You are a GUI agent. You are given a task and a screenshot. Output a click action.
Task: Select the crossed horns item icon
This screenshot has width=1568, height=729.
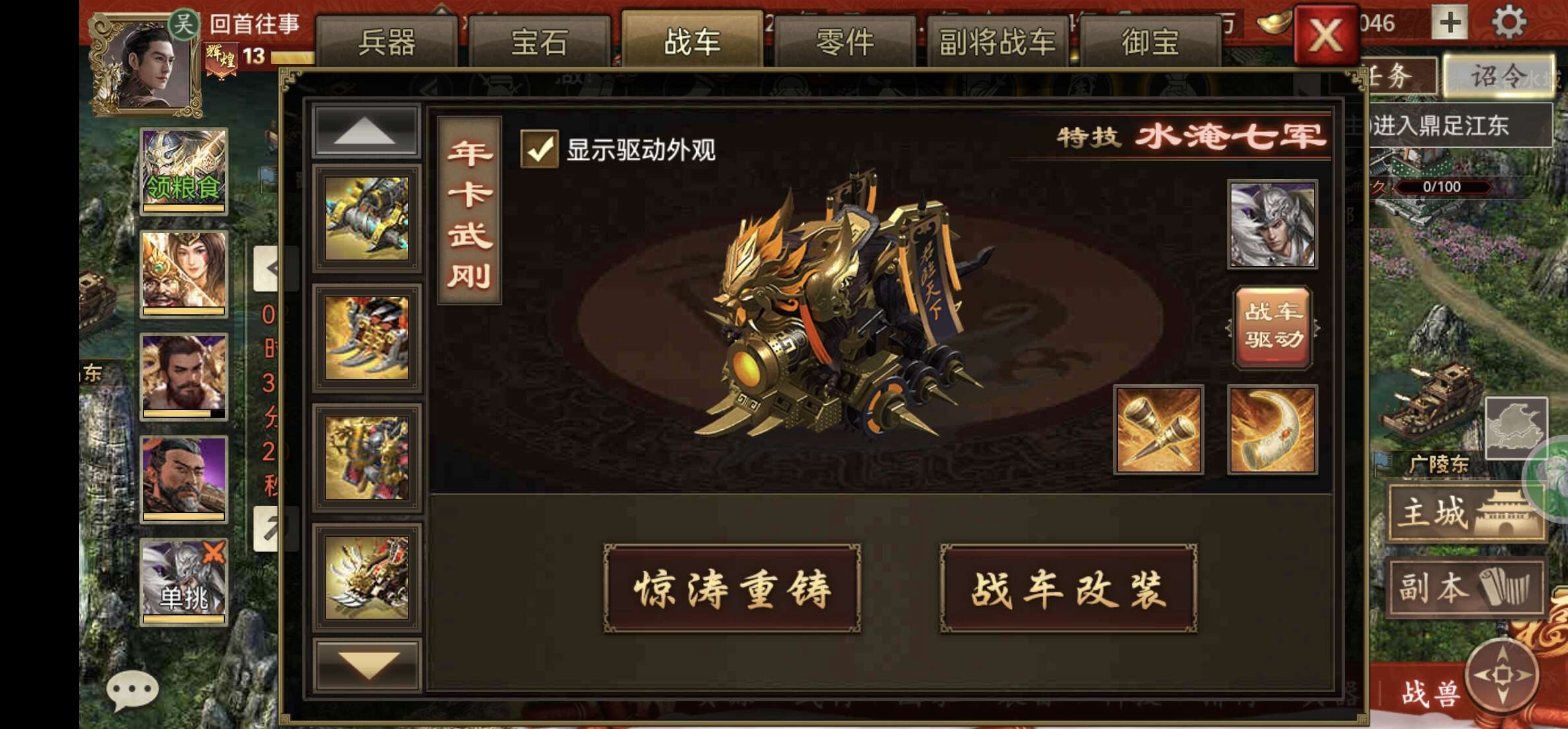1159,430
